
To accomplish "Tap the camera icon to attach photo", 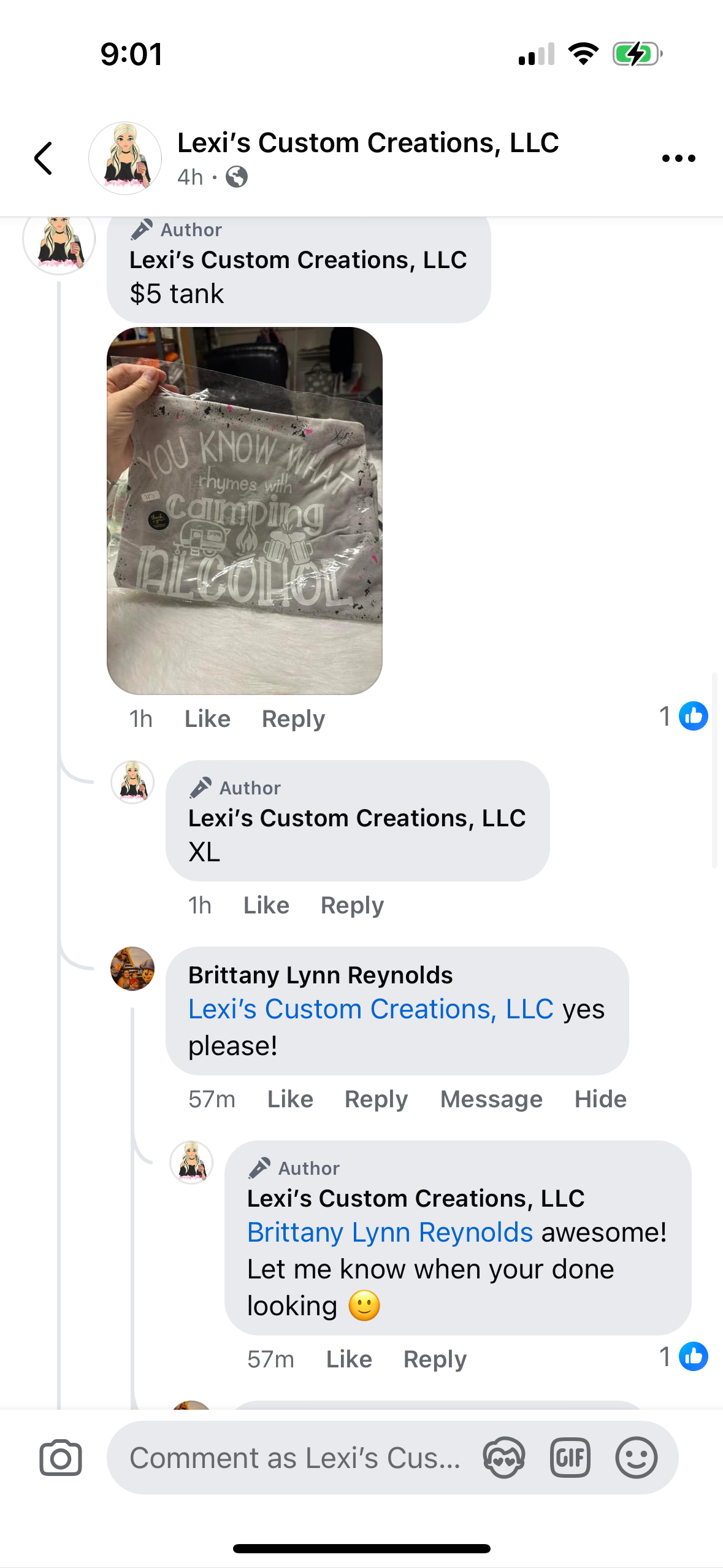I will (x=61, y=1458).
